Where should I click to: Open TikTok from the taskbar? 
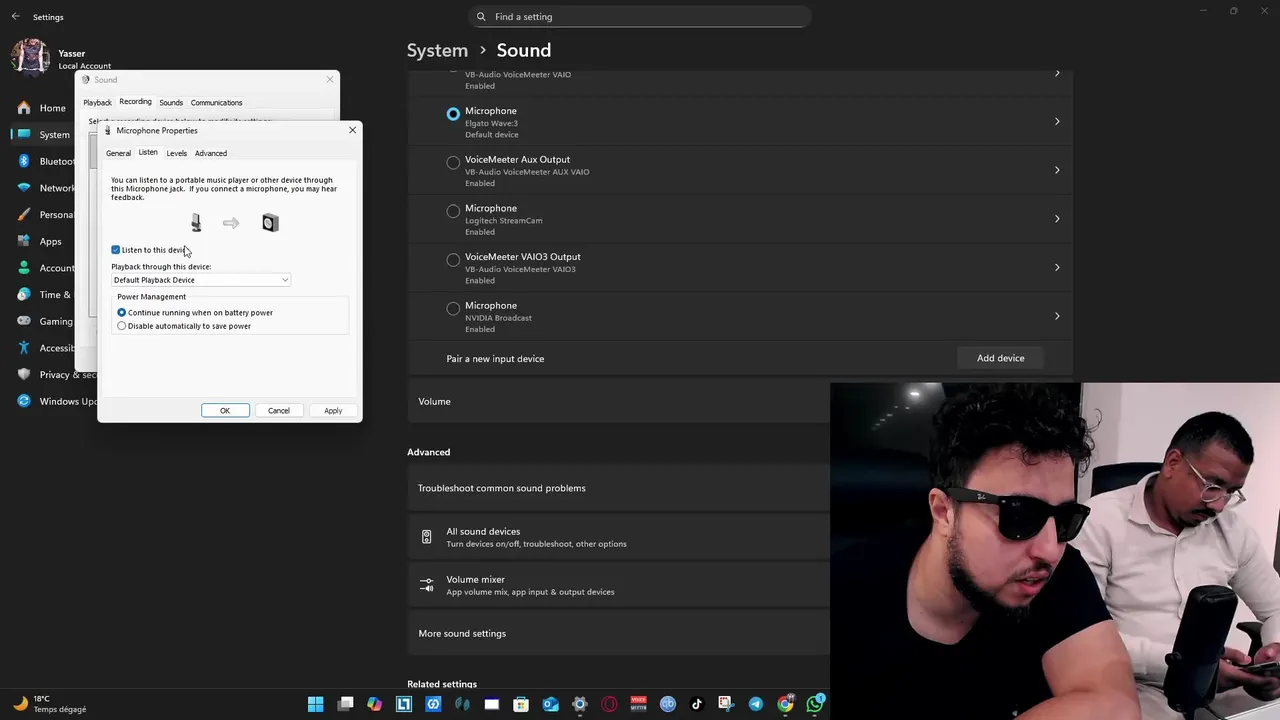697,704
